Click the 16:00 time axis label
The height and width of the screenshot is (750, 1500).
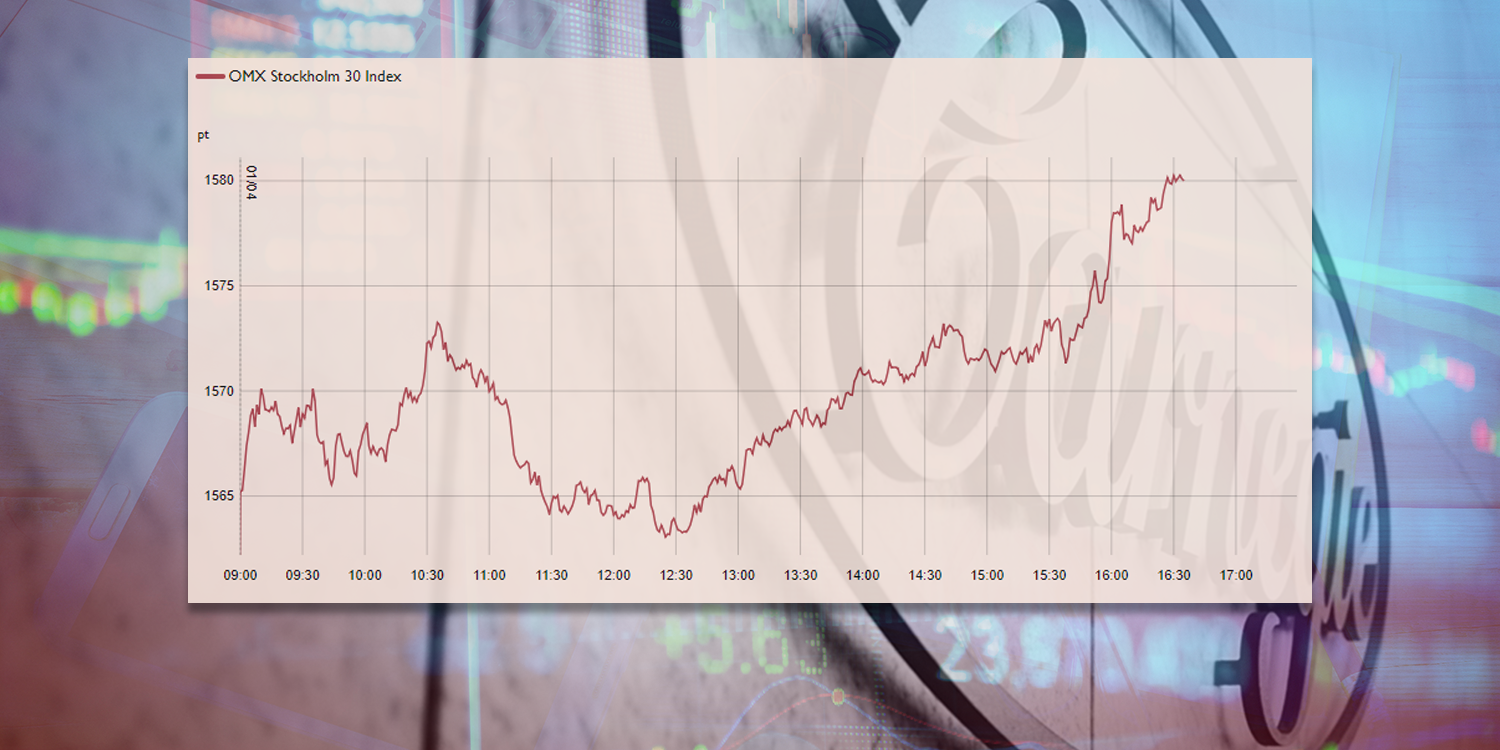(1112, 576)
